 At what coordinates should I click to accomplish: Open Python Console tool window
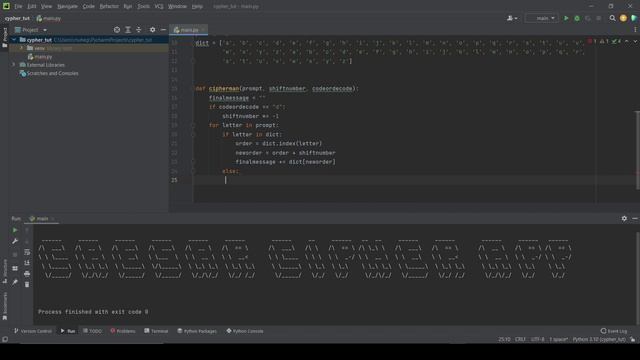(245, 331)
